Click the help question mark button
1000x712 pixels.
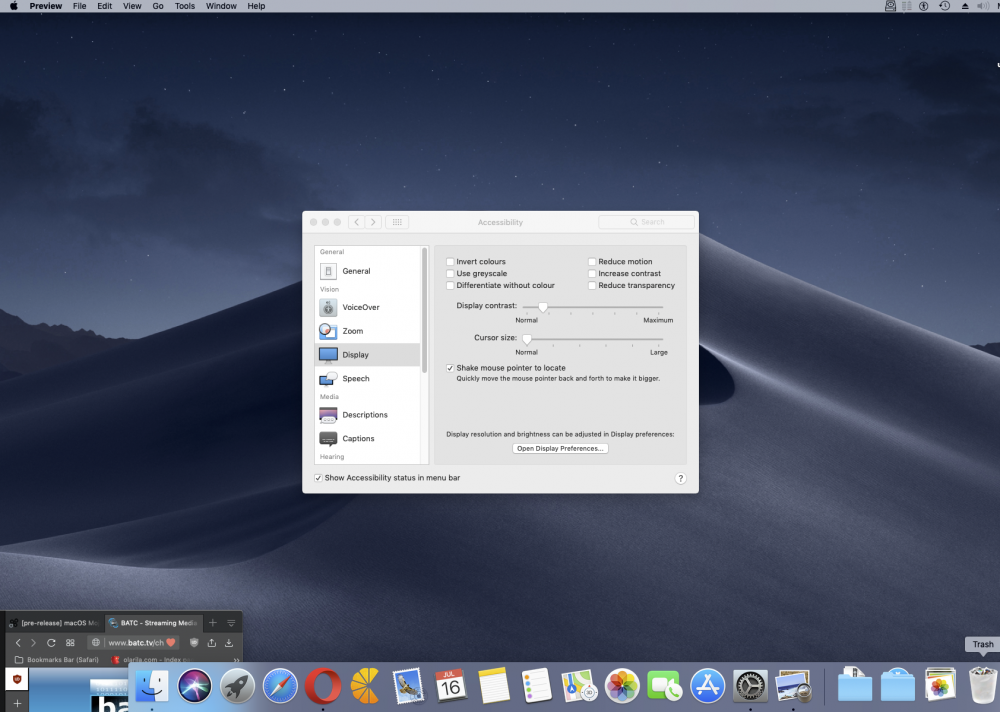click(680, 478)
